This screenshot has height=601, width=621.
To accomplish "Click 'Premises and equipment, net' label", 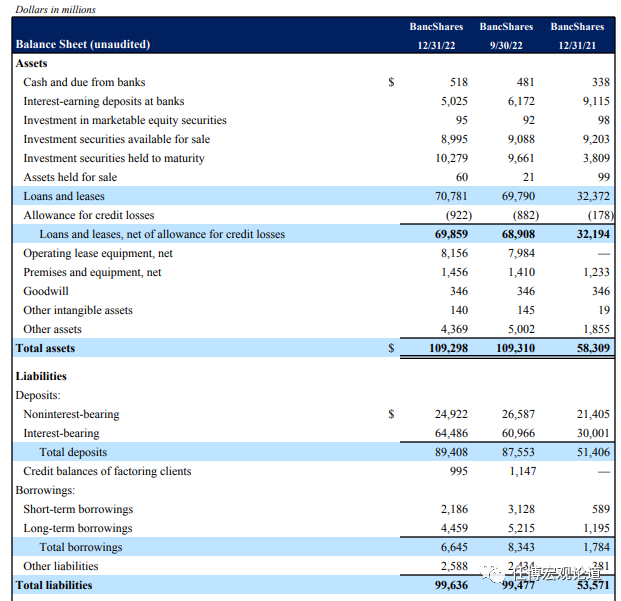I will click(x=92, y=272).
